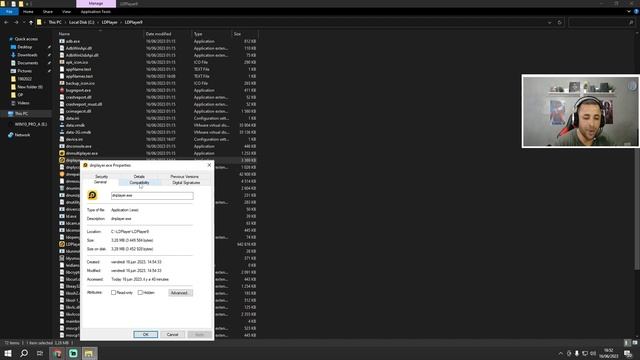Click the webcam overlay thumbnail
Screen dimensions: 640x360
[x=580, y=111]
